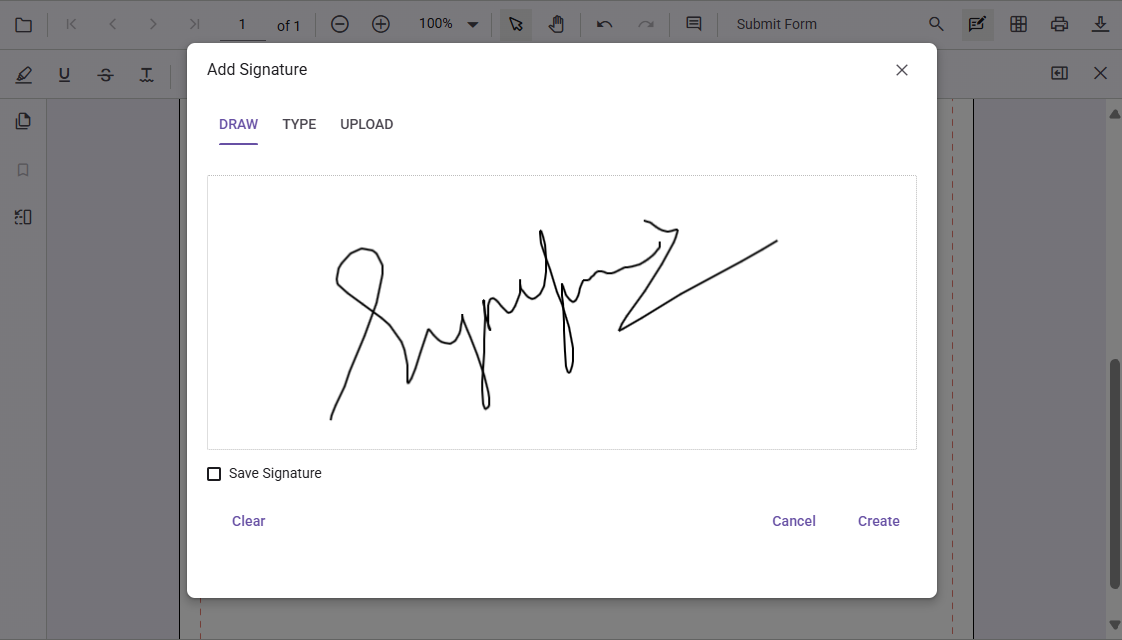Open the search tool
Viewport: 1122px width, 640px height.
point(936,23)
